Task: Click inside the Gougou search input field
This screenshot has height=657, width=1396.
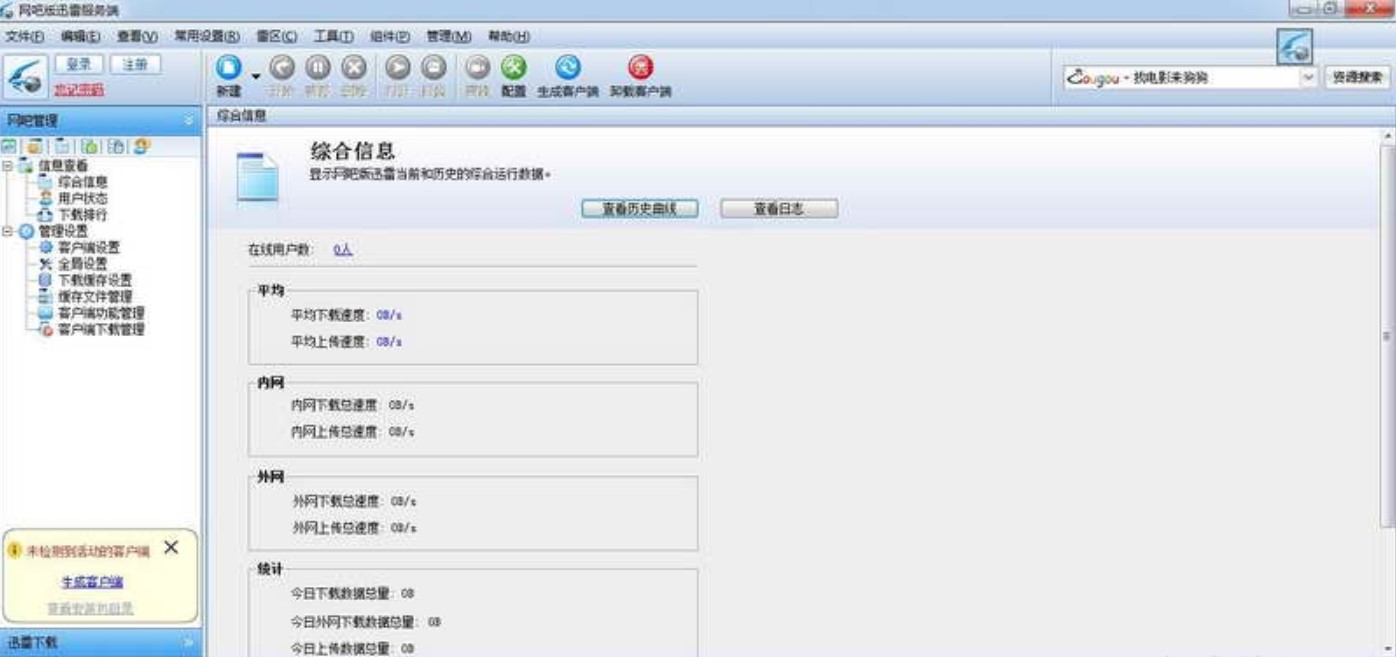Action: 1181,77
